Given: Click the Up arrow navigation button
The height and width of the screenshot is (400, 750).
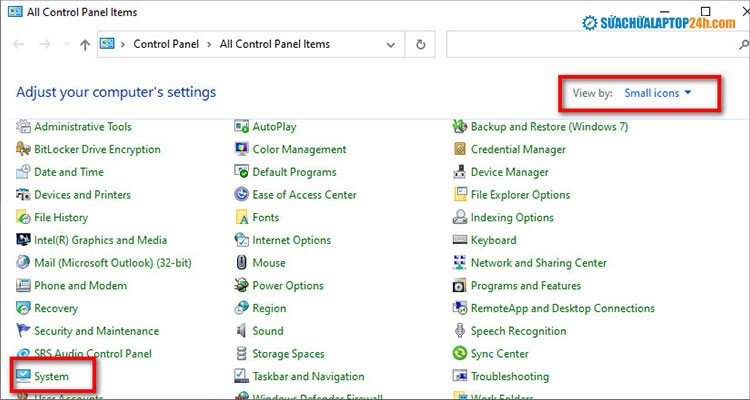Looking at the screenshot, I should click(x=85, y=45).
